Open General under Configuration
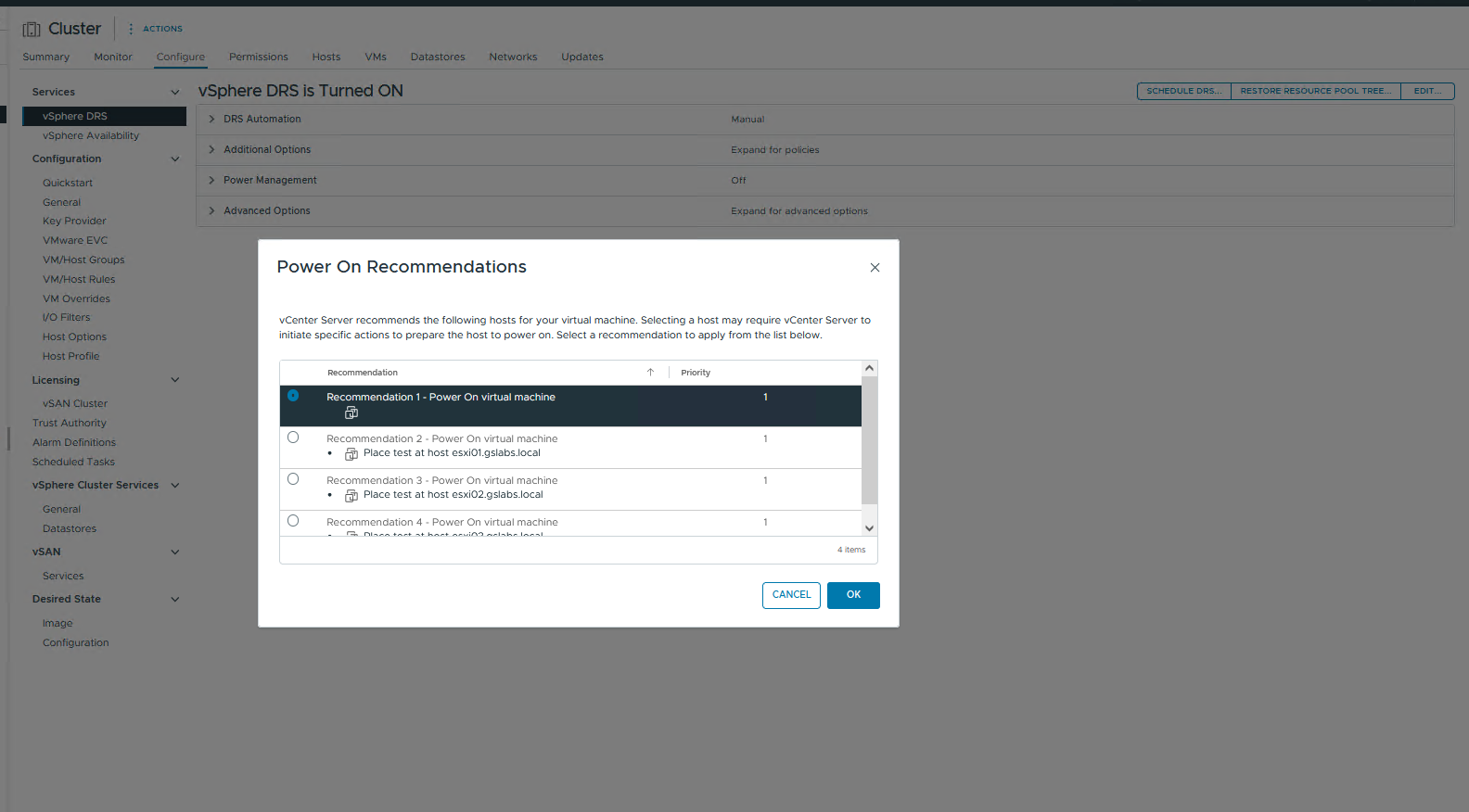This screenshot has width=1469, height=812. click(61, 202)
